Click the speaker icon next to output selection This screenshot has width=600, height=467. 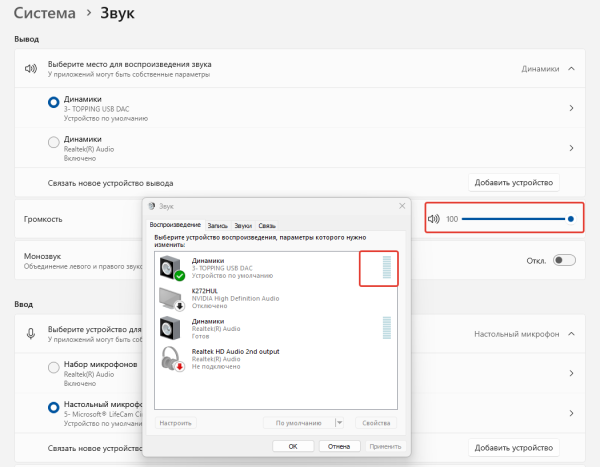(31, 69)
